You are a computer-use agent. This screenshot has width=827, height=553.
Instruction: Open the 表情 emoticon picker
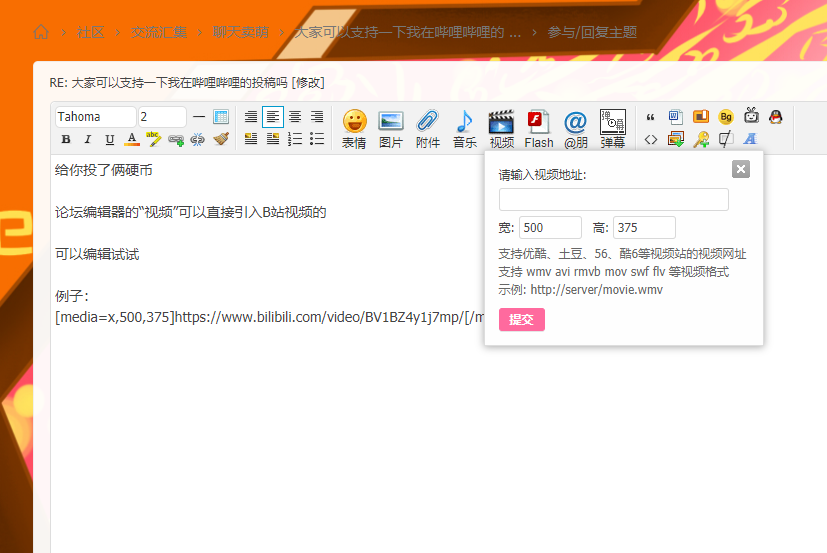(354, 128)
